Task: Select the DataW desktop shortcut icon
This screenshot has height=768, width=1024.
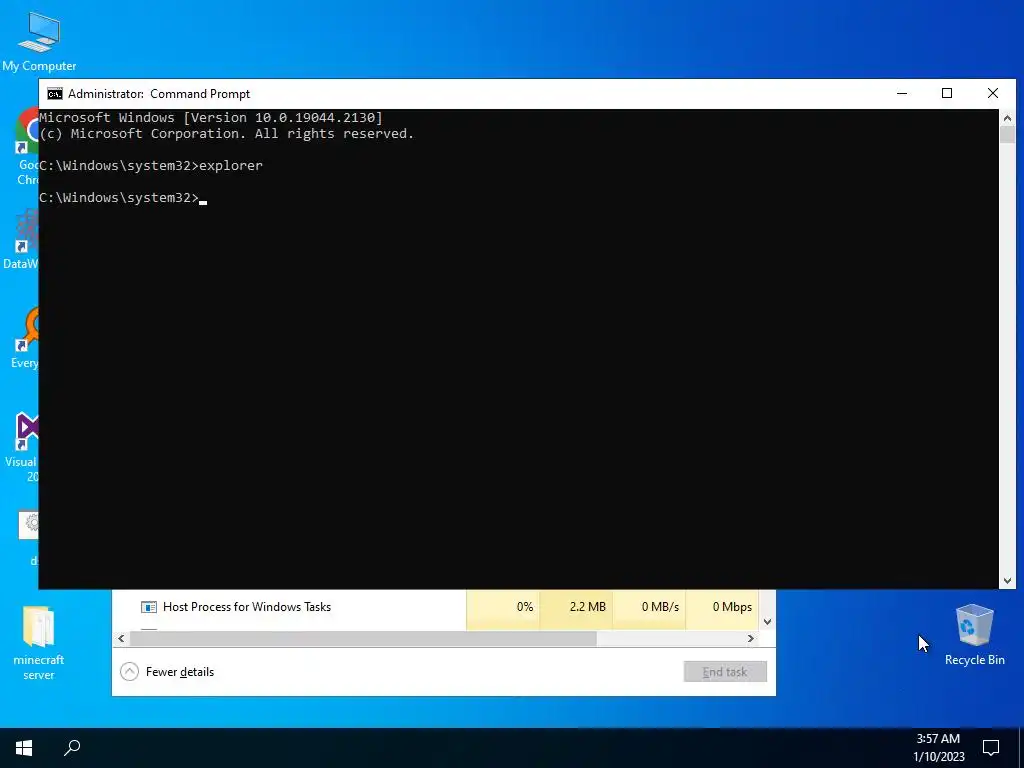Action: [21, 239]
